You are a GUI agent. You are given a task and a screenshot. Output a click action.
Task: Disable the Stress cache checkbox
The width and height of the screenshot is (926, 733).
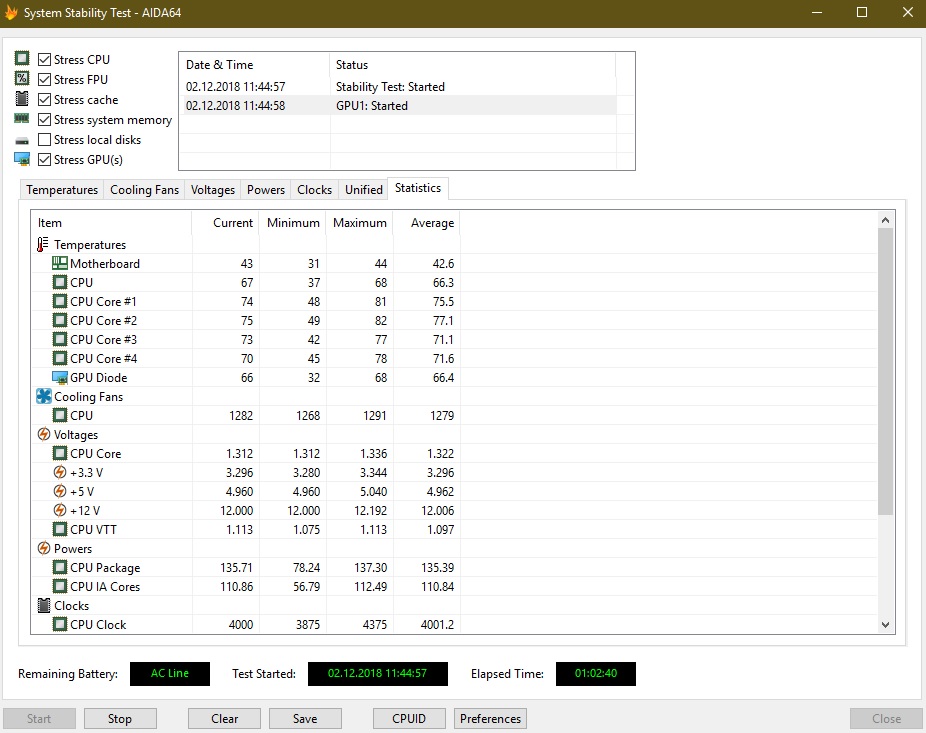click(x=44, y=99)
